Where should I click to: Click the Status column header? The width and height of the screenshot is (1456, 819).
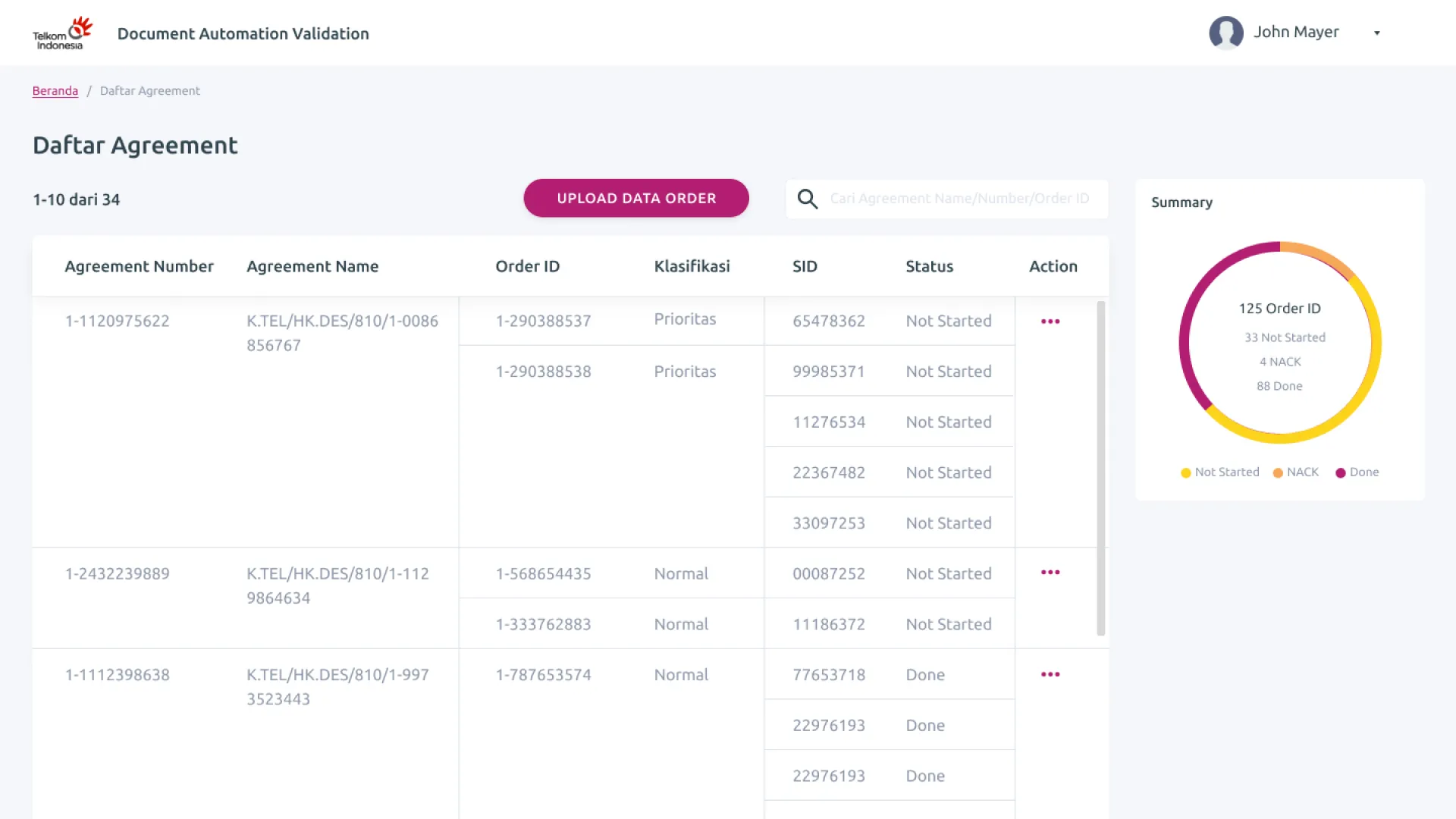point(930,266)
